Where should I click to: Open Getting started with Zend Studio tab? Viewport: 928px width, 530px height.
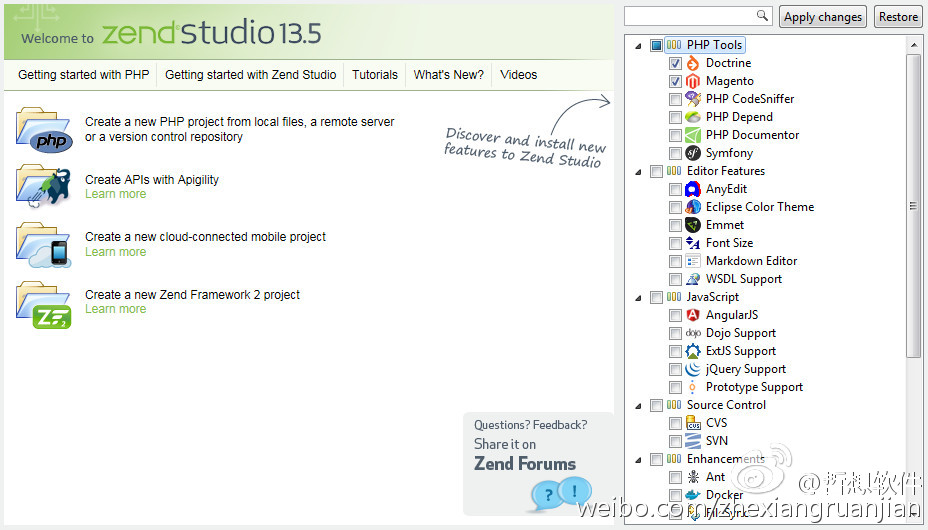tap(250, 75)
